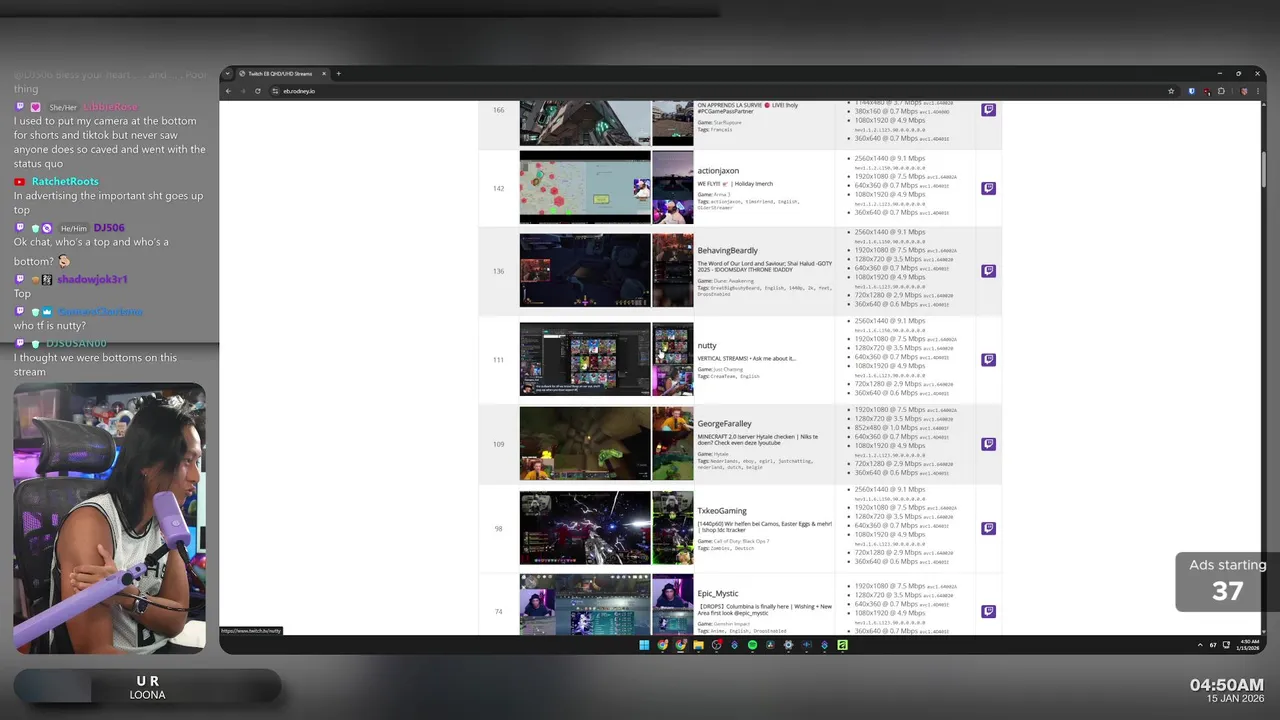Open actionjaxon's vertical stream thumbnail
The height and width of the screenshot is (720, 1280).
tap(672, 187)
